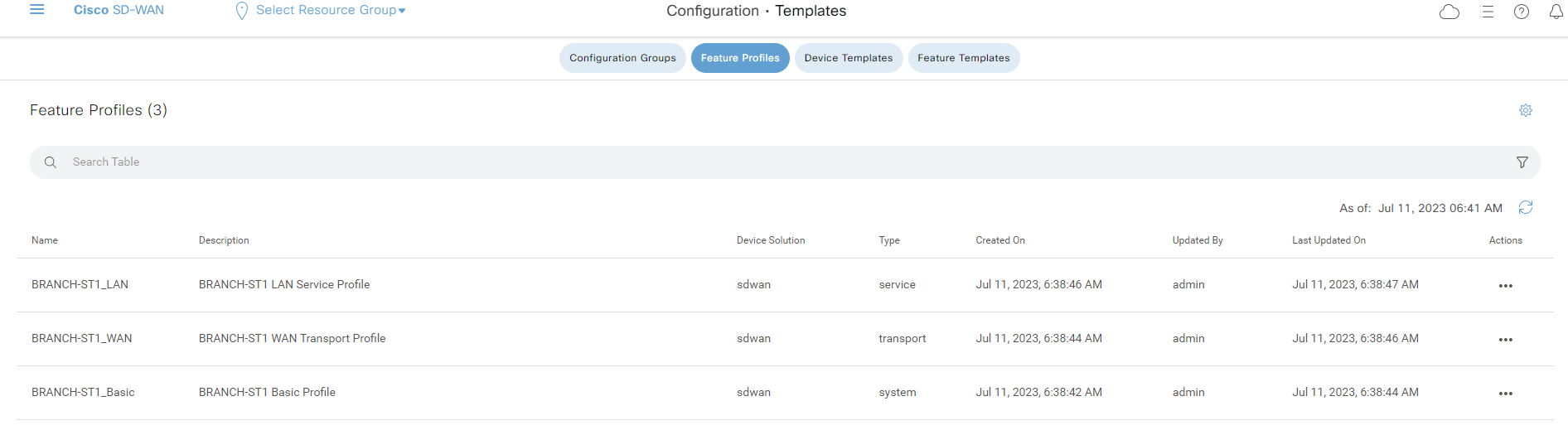The width and height of the screenshot is (1568, 435).
Task: Open the notifications bell
Action: click(x=1556, y=12)
